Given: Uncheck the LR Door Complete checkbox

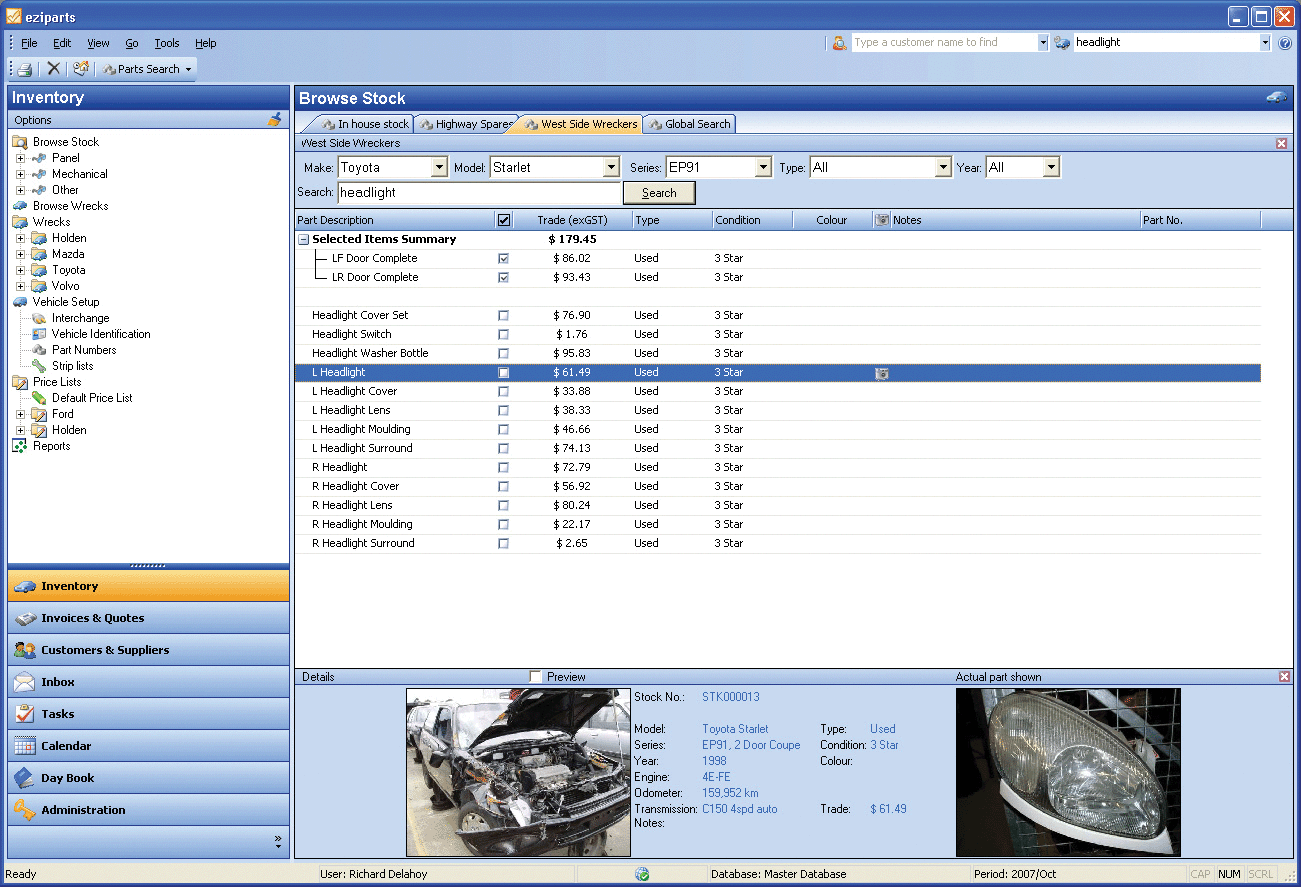Looking at the screenshot, I should [503, 278].
